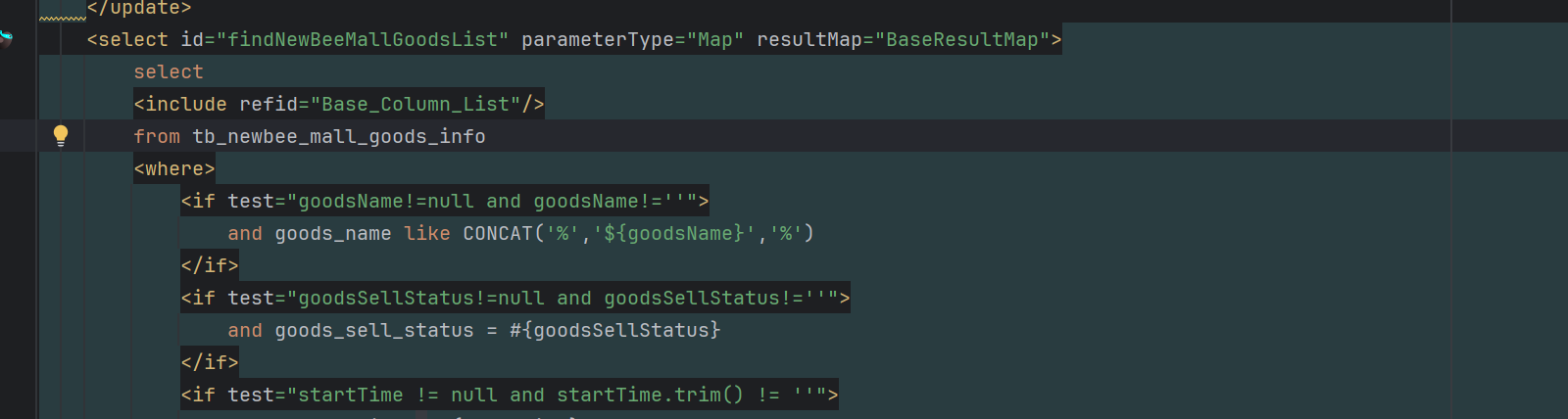Click the CONCAT function call

click(x=497, y=234)
